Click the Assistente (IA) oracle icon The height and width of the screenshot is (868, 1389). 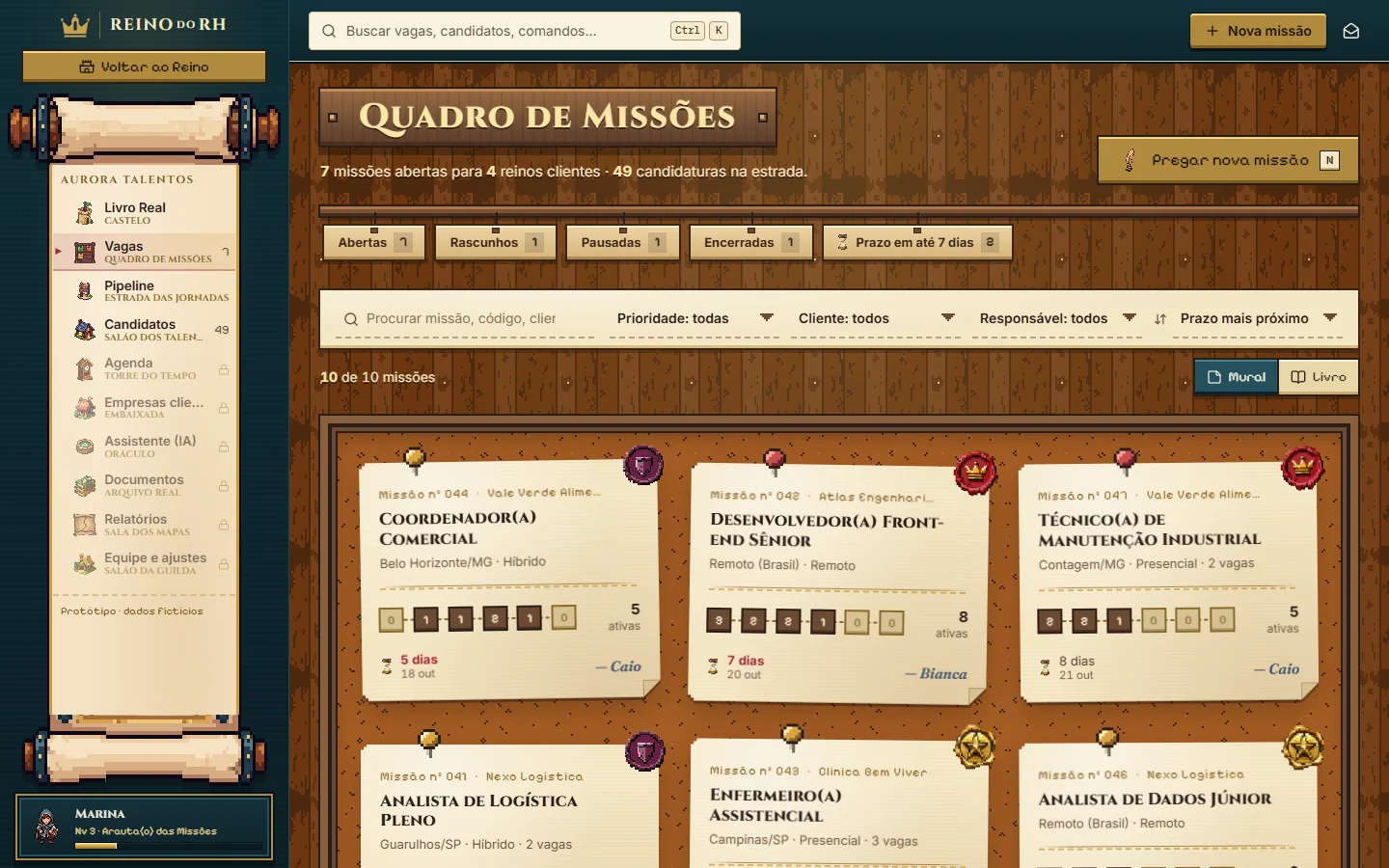click(x=85, y=447)
